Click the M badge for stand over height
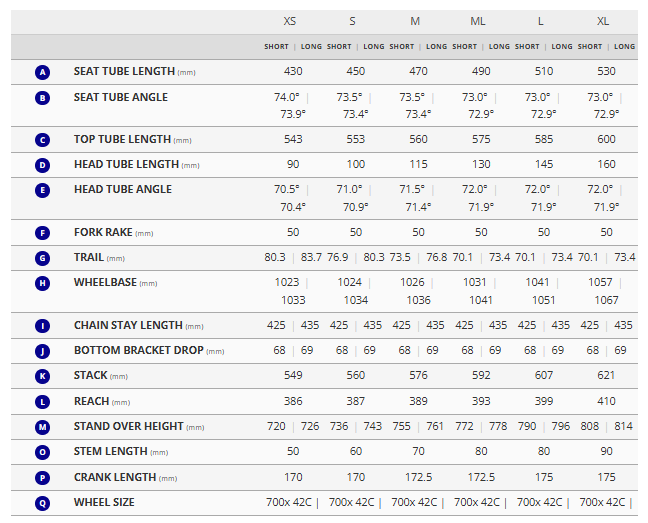Viewport: 648px width, 523px height. (x=42, y=427)
